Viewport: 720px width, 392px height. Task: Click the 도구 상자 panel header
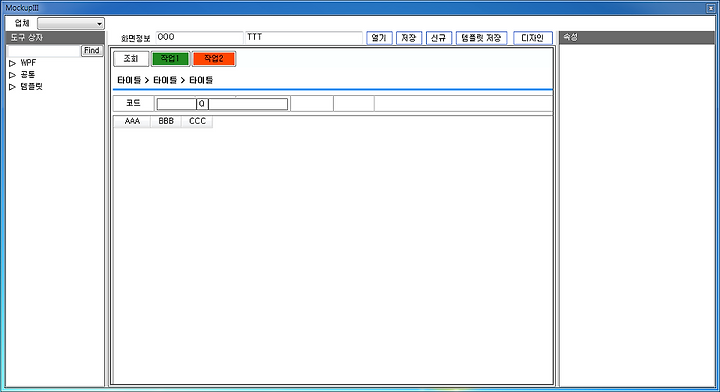point(55,38)
